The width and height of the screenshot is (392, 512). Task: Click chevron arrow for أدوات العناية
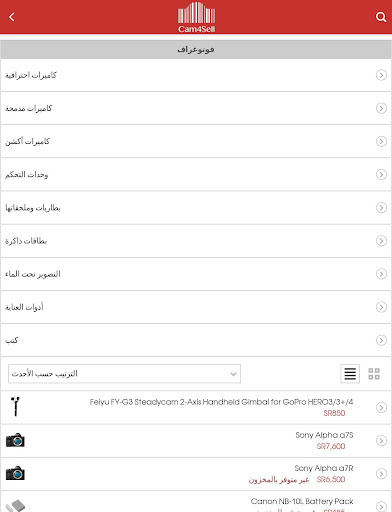click(381, 307)
